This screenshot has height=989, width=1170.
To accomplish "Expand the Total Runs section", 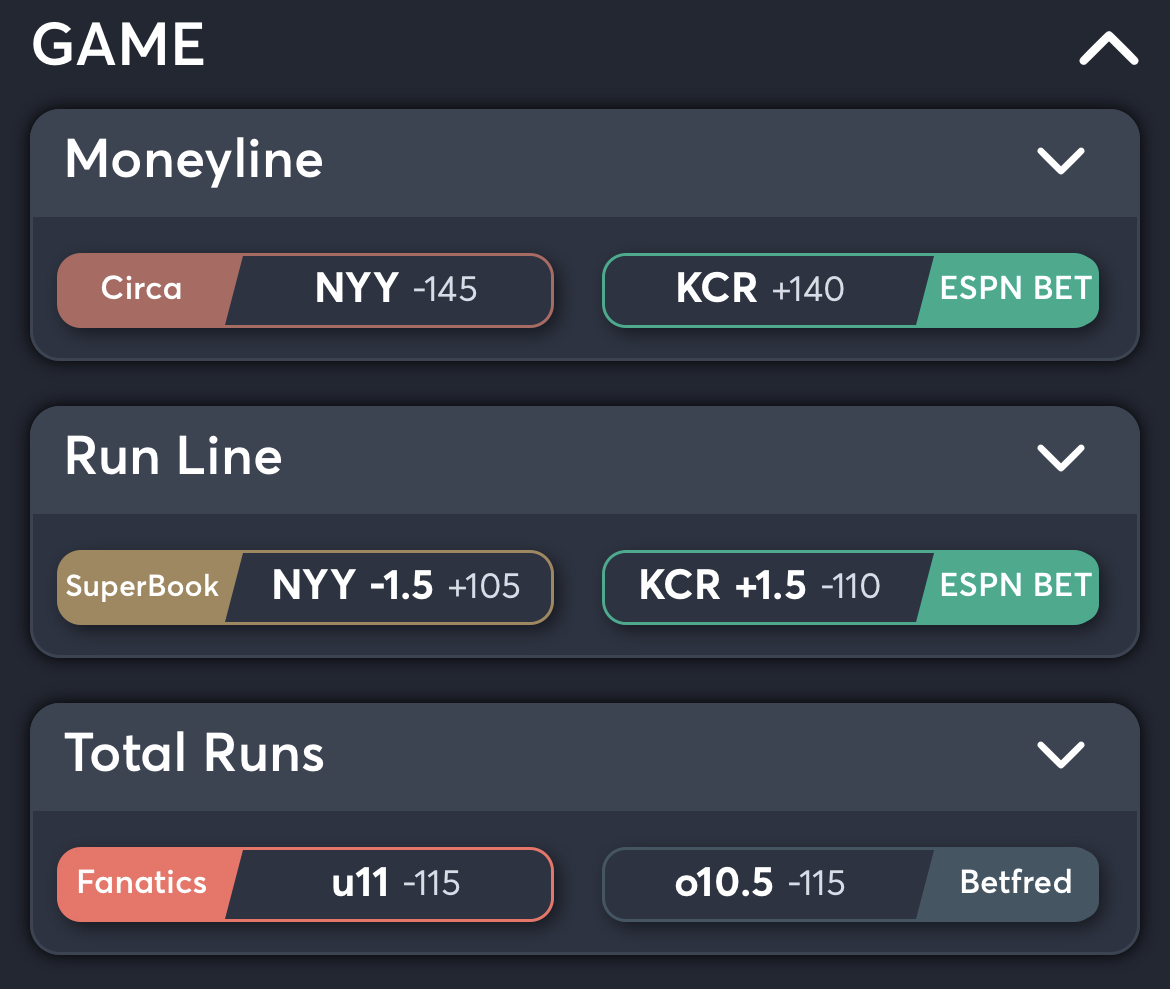I will click(1062, 756).
